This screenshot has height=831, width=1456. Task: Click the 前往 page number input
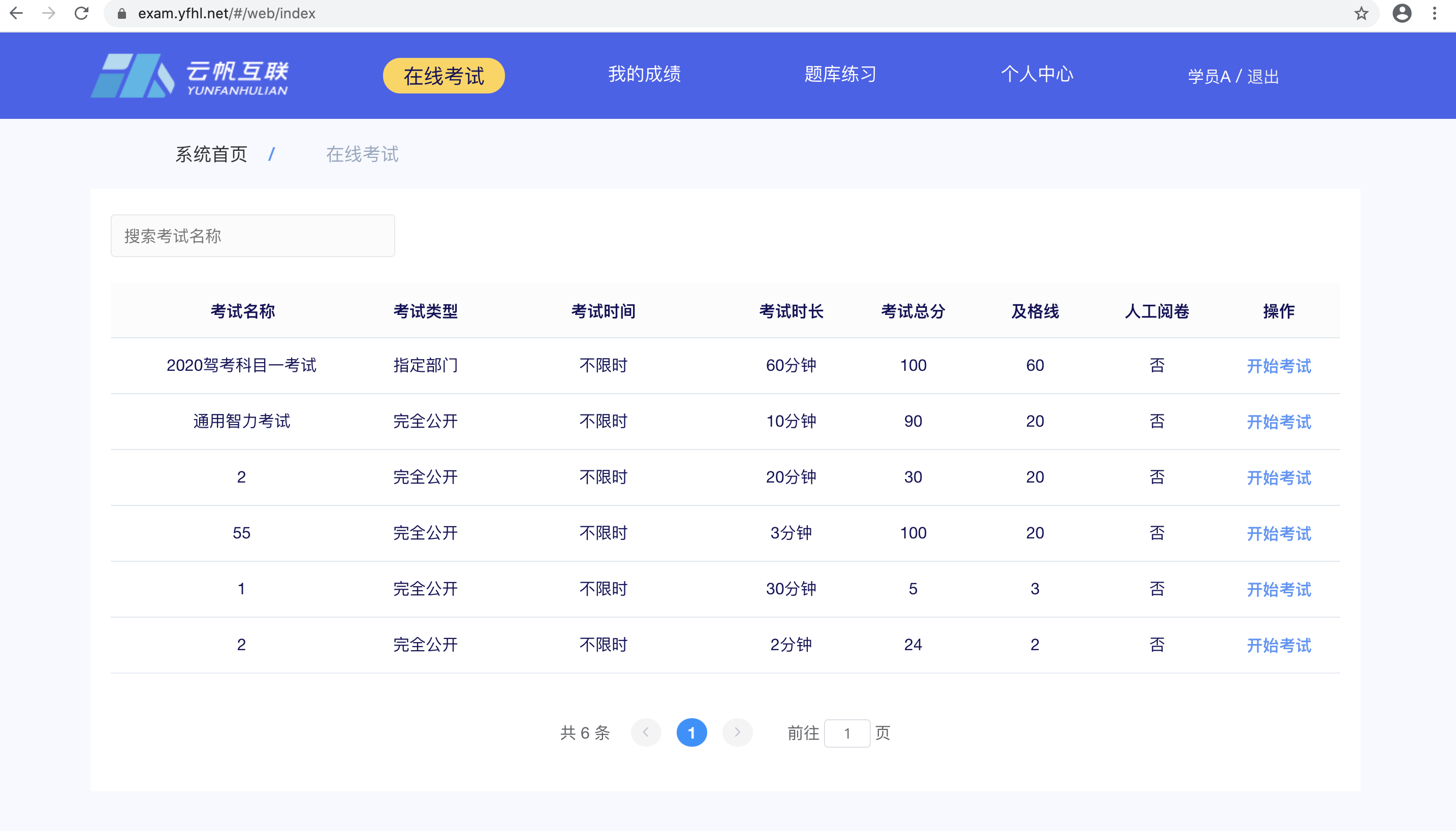pyautogui.click(x=847, y=732)
